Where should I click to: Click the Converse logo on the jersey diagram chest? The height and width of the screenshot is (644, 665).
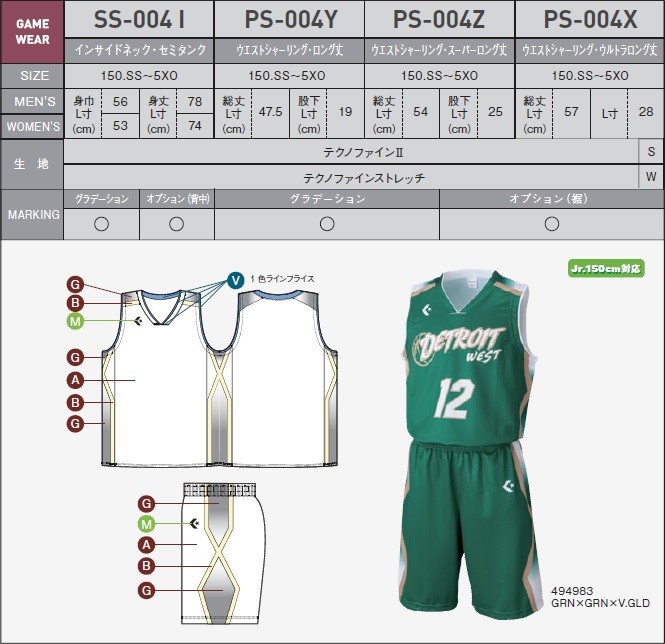(138, 321)
